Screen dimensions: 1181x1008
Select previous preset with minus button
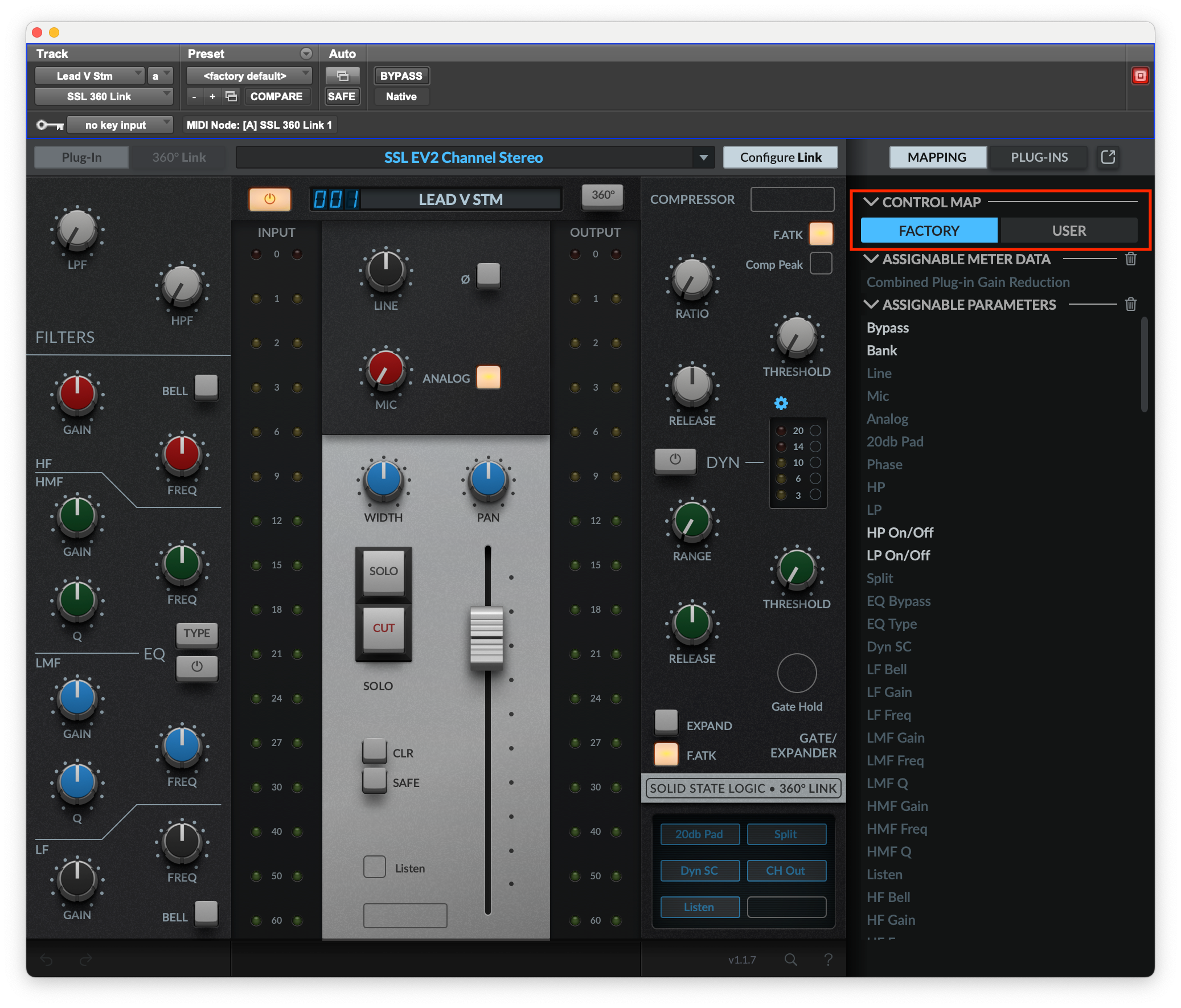point(194,96)
